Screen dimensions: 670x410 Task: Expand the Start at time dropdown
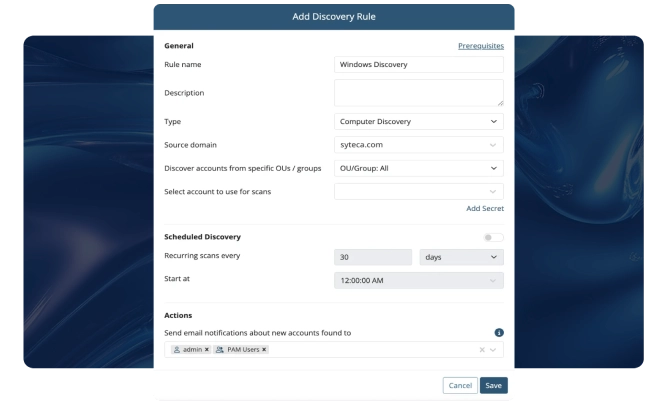[419, 281]
